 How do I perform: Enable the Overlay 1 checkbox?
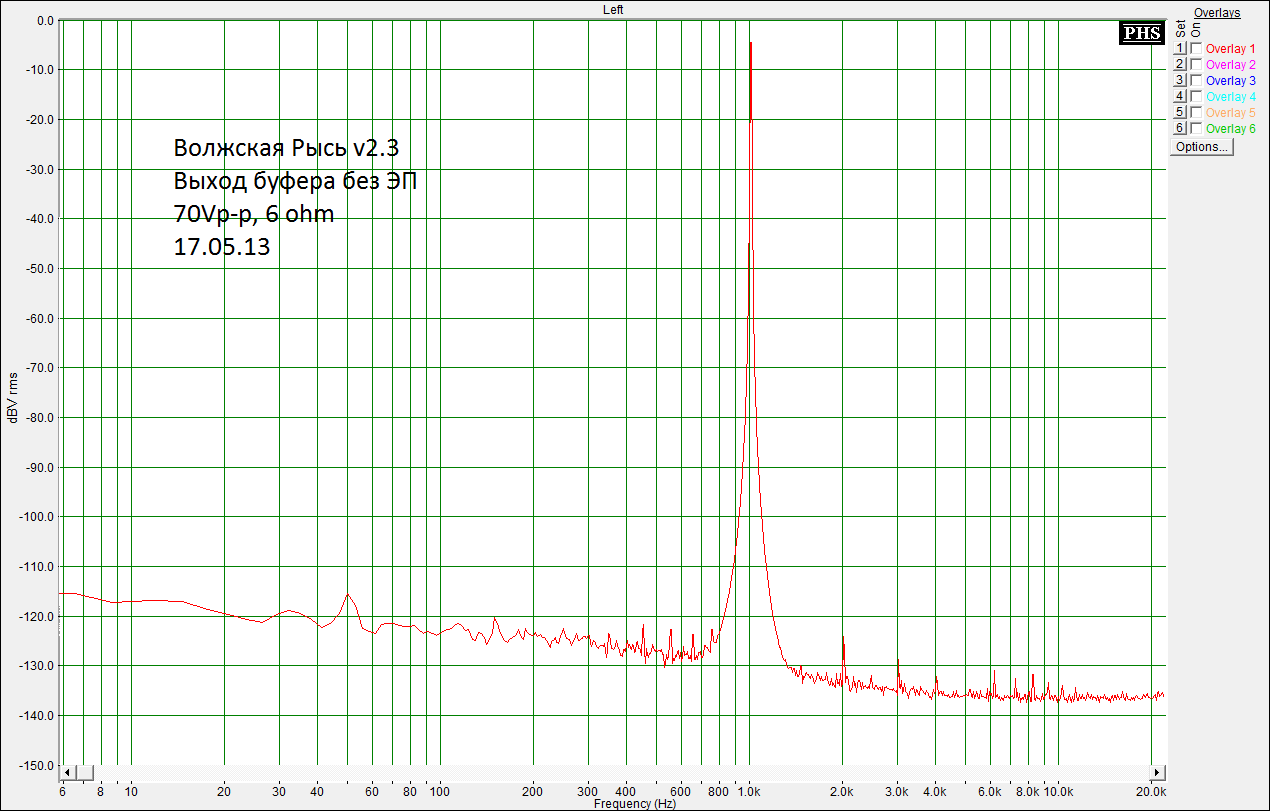click(1196, 48)
